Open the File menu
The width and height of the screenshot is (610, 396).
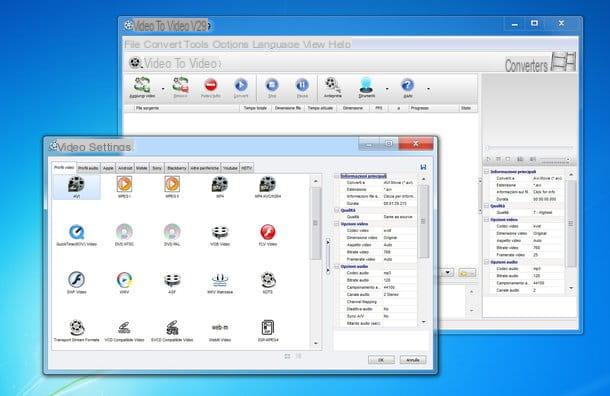132,44
